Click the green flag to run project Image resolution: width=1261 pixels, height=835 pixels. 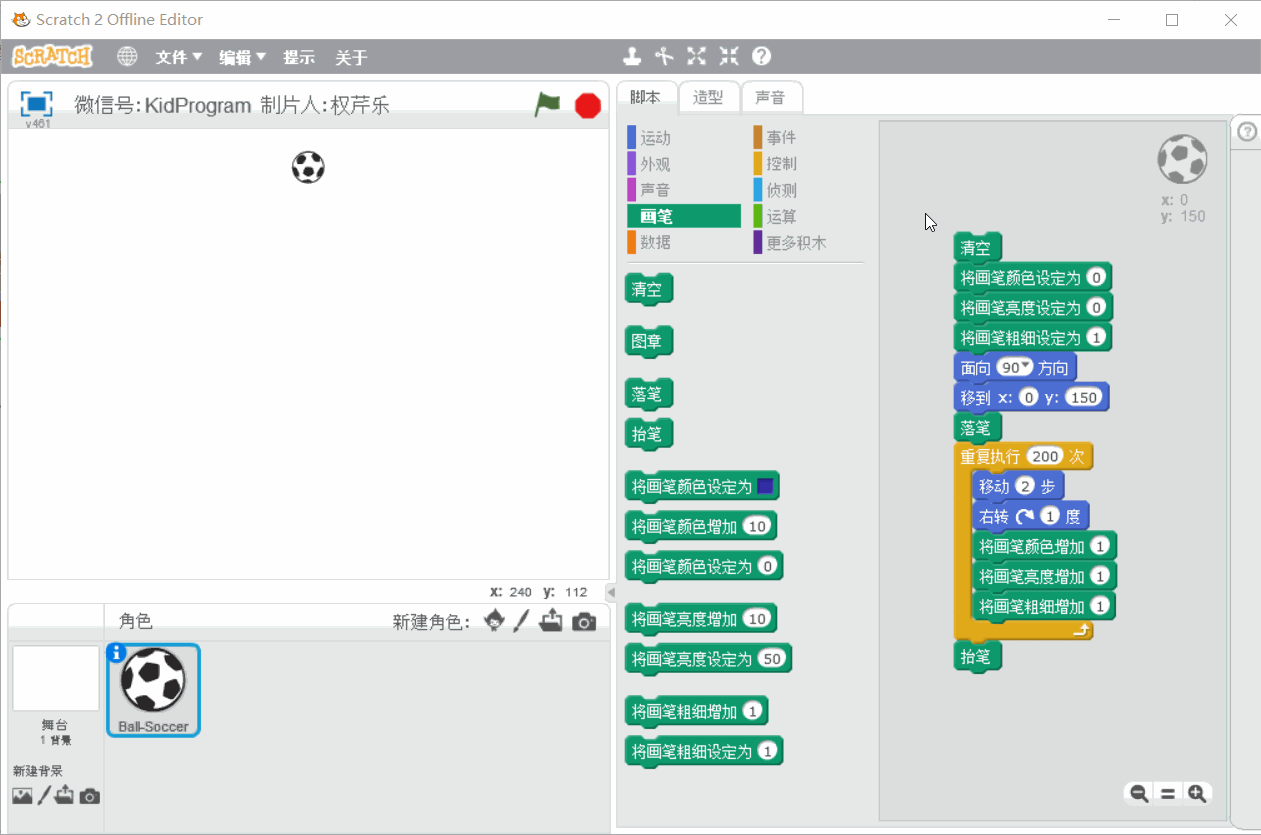(547, 104)
